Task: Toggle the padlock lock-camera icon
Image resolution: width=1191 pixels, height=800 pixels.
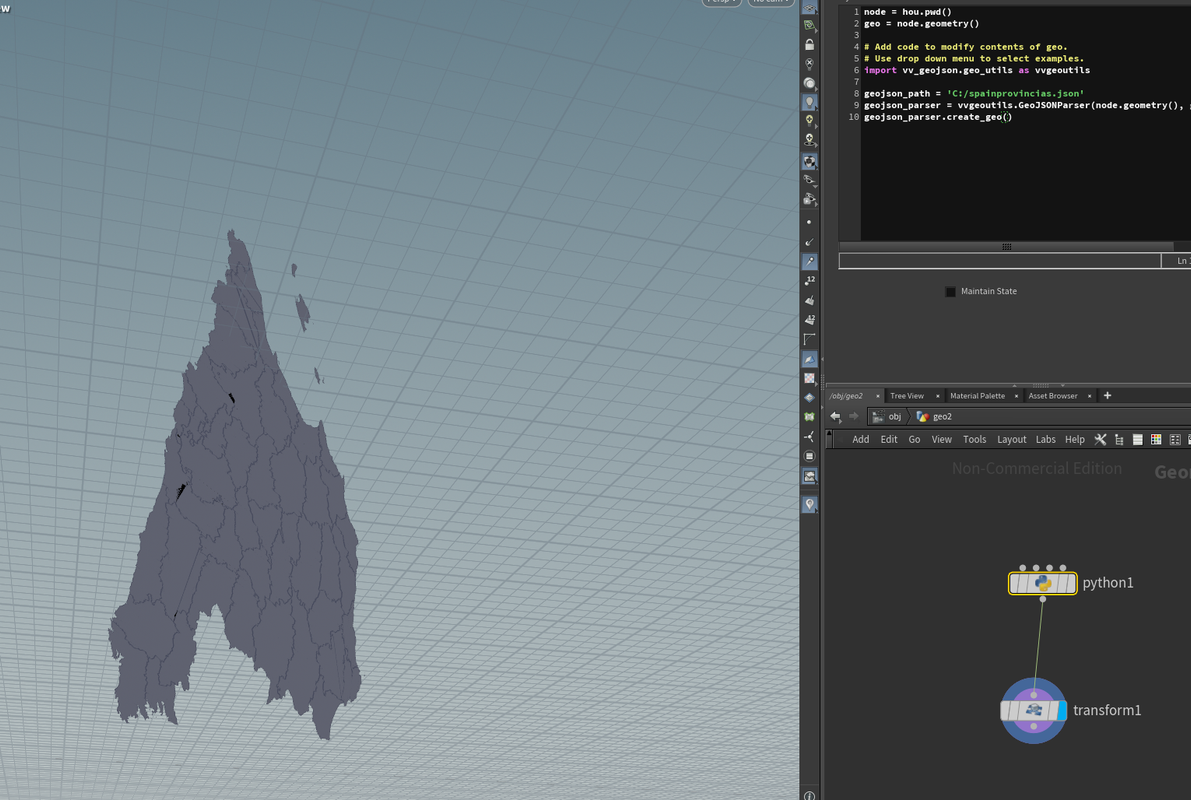Action: tap(810, 45)
